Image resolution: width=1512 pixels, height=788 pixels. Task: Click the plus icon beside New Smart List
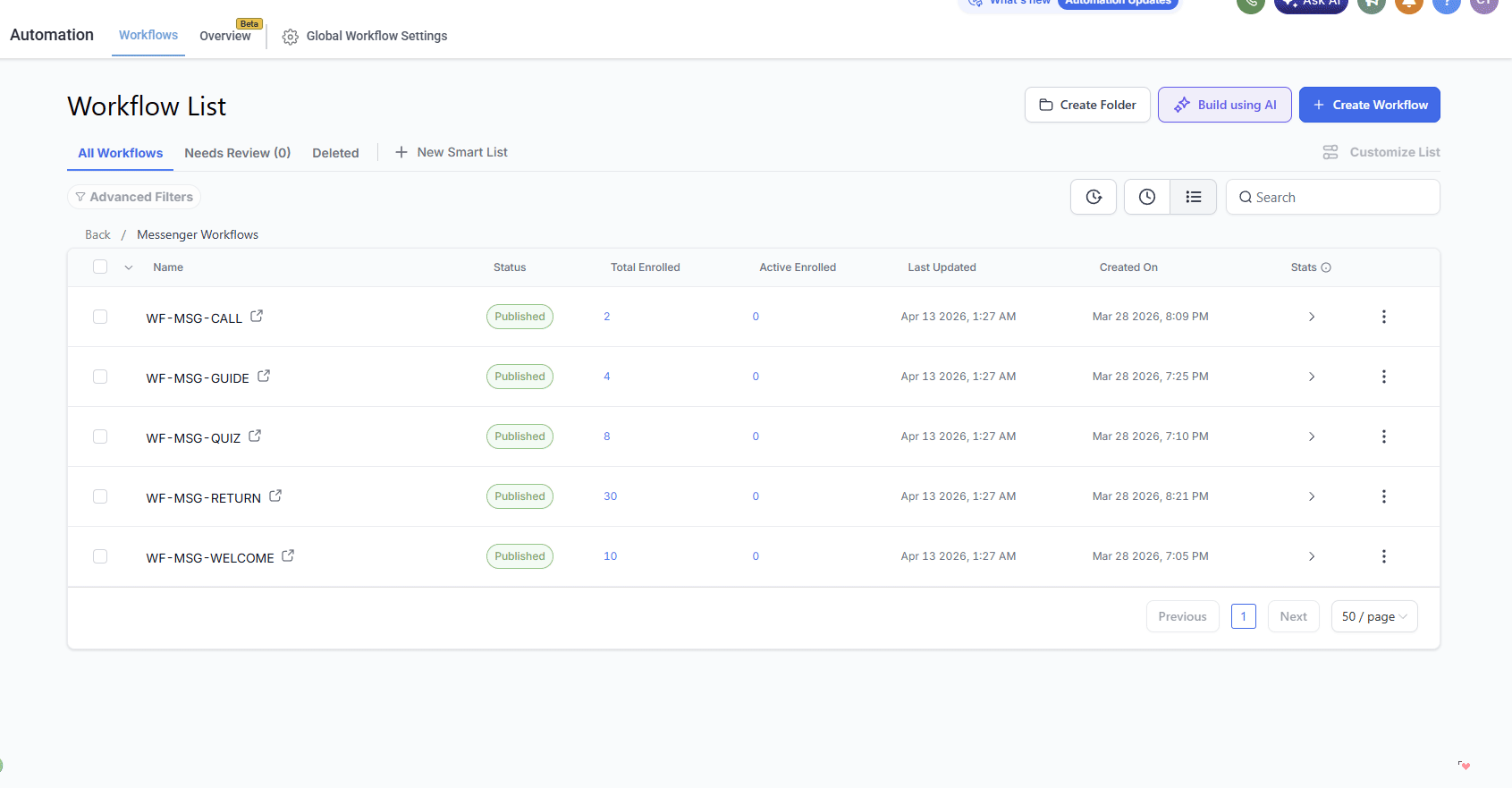pos(401,152)
